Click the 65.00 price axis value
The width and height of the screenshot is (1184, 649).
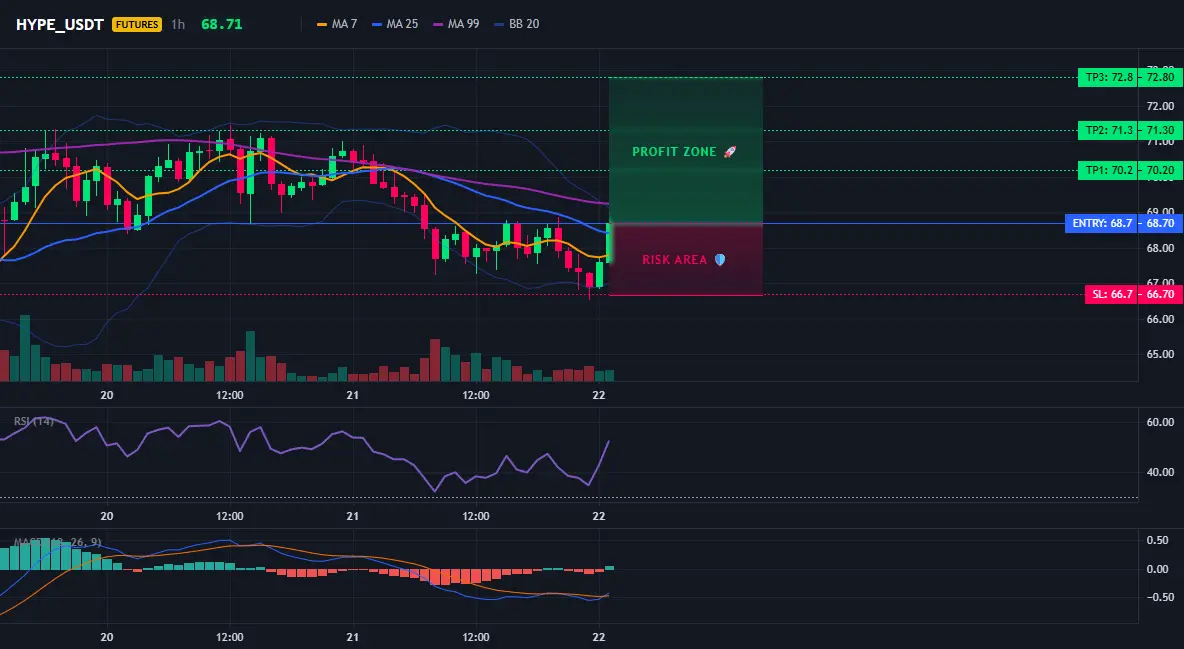[x=1160, y=354]
